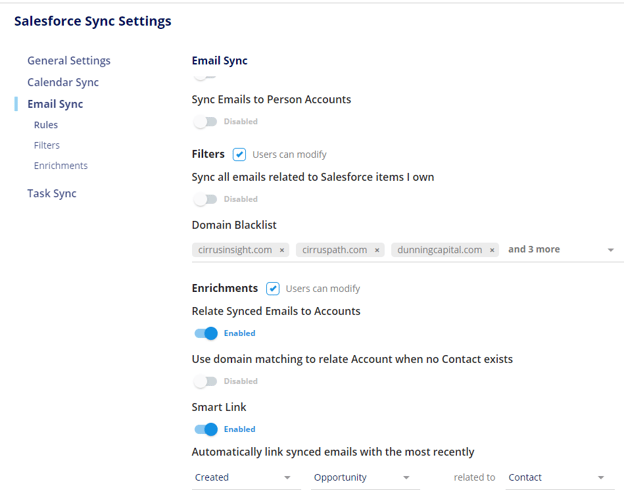Open the Contact related-to dropdown
This screenshot has width=624, height=503.
coord(560,478)
